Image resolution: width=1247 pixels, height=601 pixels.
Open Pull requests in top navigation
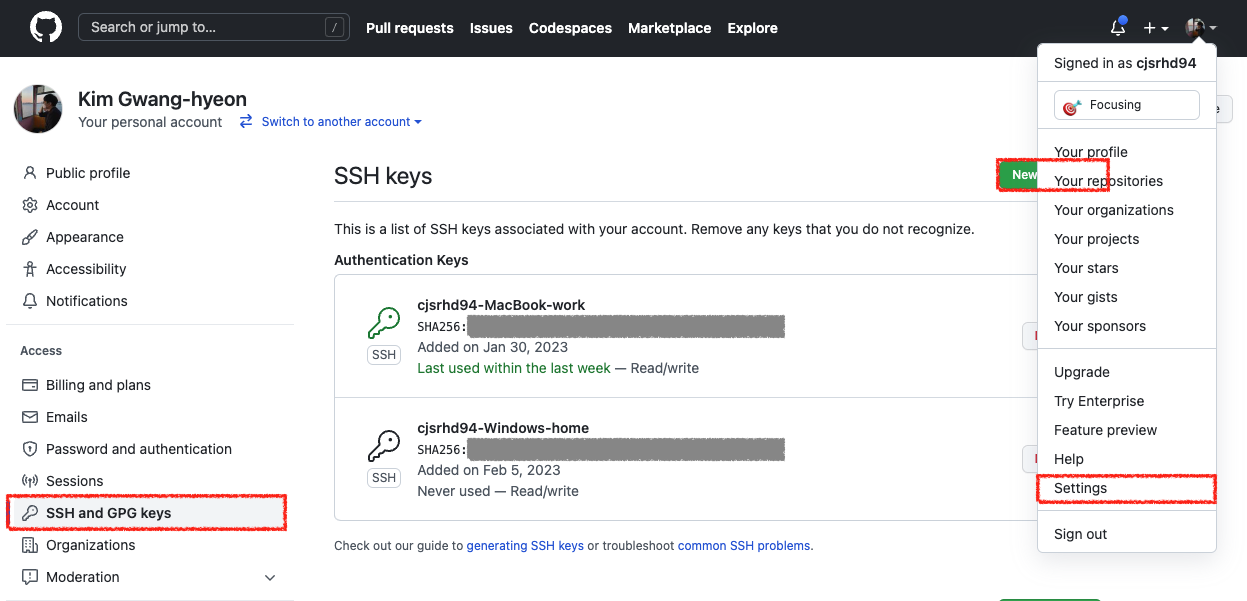[x=410, y=28]
